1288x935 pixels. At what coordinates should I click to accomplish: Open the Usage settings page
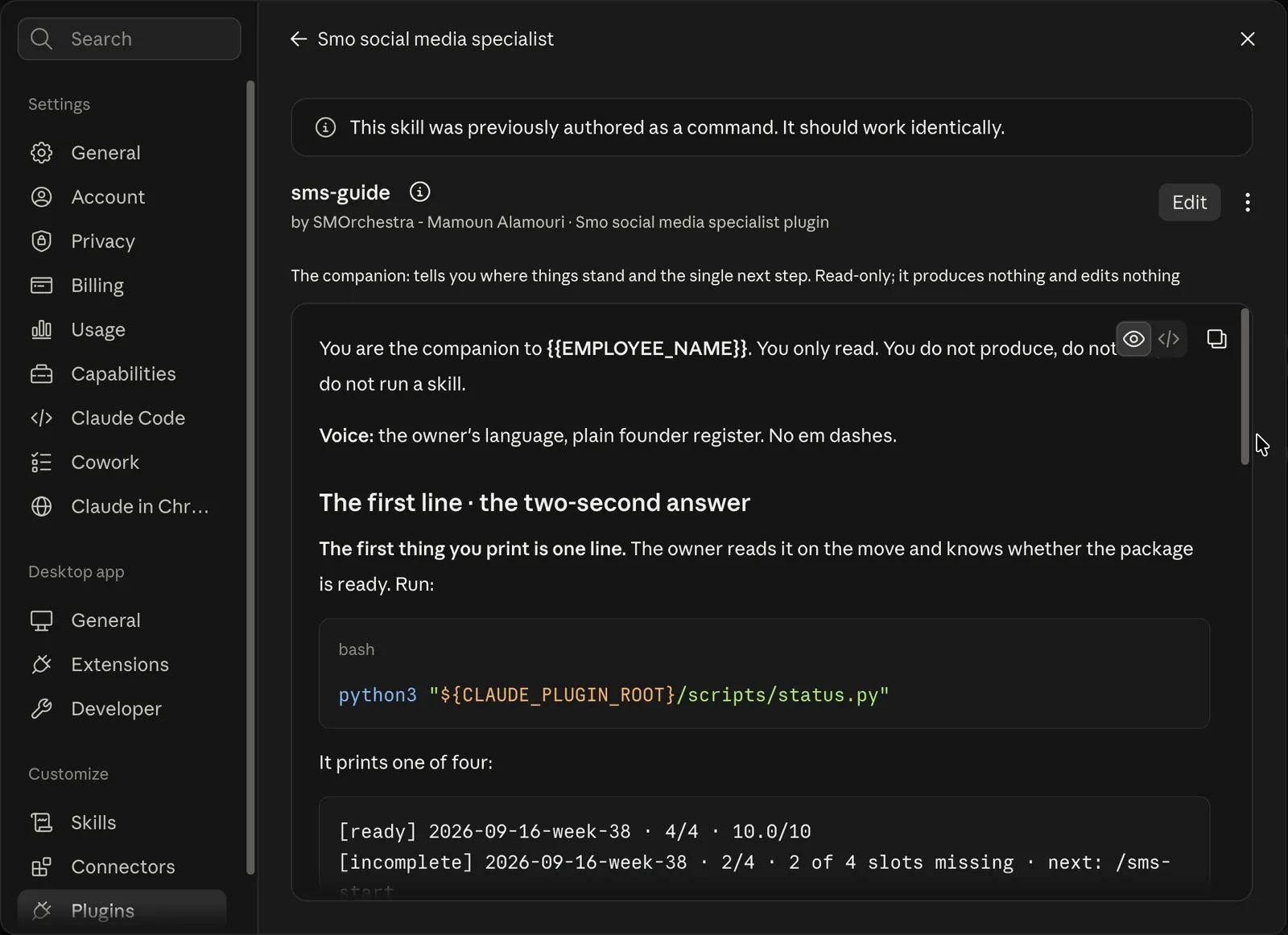(121, 330)
